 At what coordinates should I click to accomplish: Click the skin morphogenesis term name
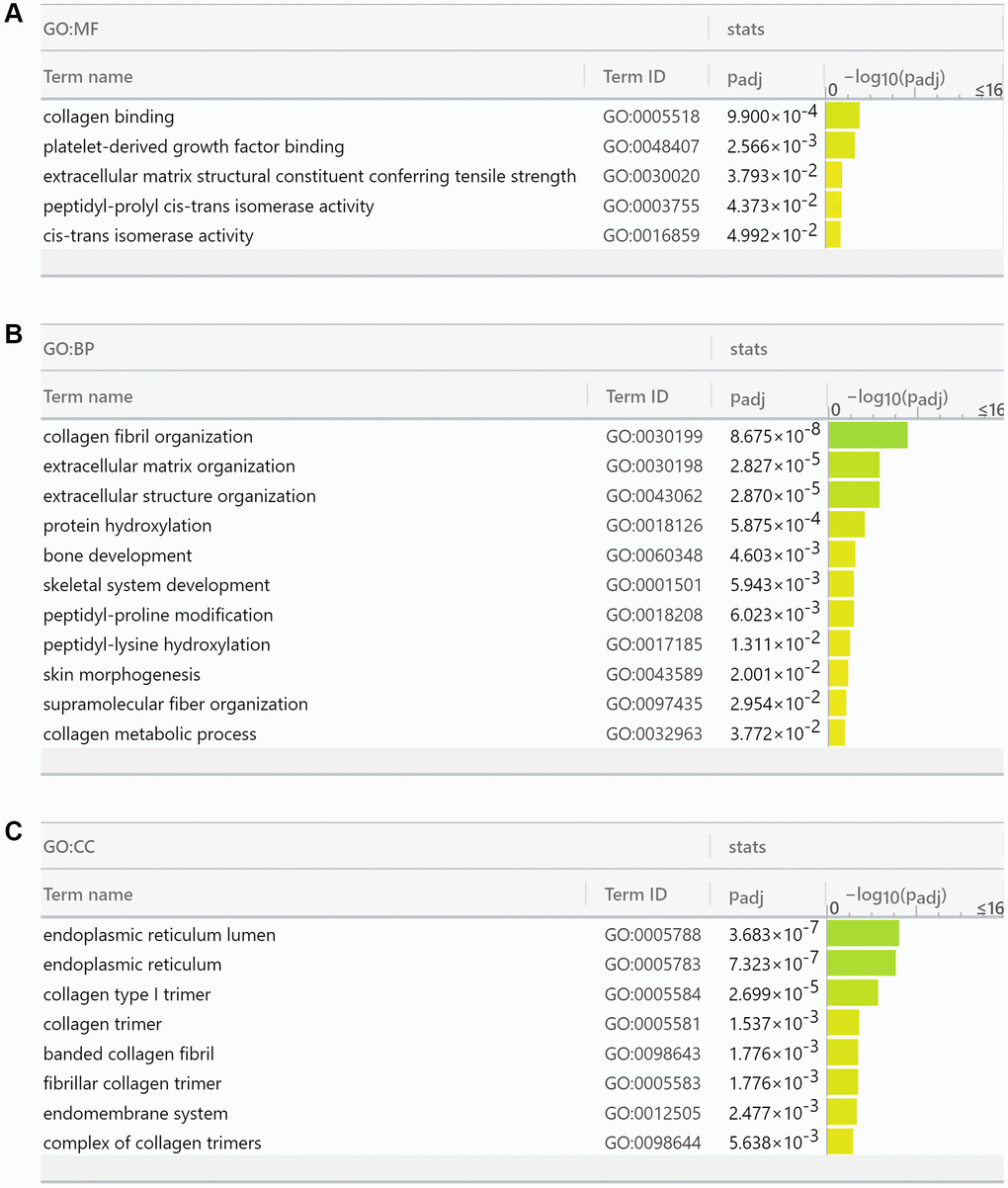[x=122, y=674]
